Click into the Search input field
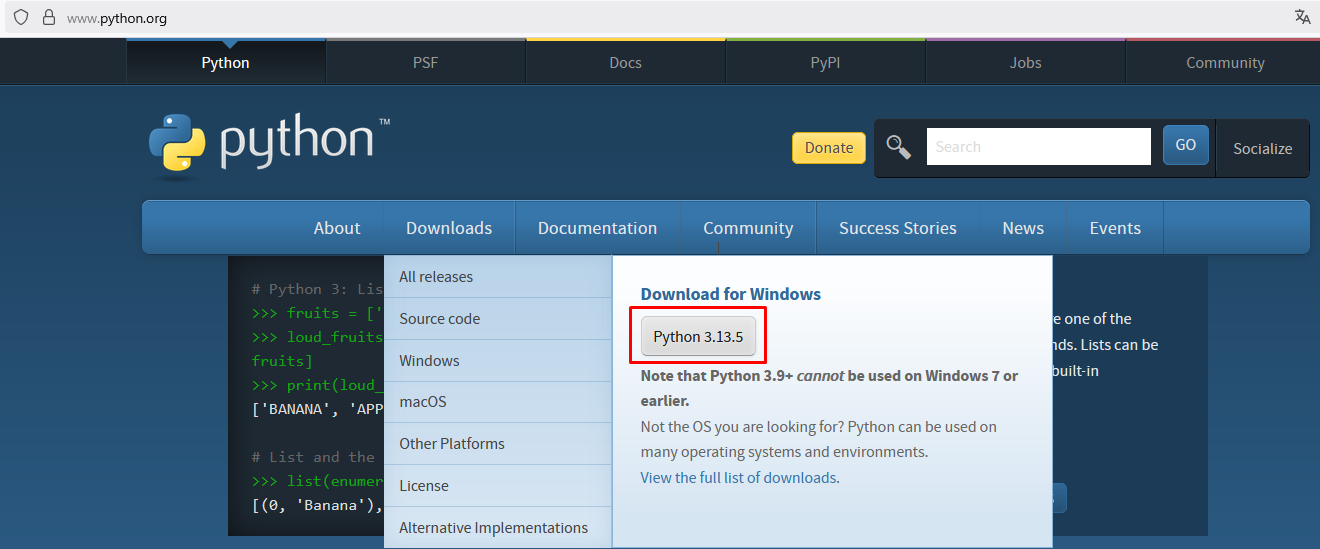This screenshot has width=1320, height=549. (1038, 147)
